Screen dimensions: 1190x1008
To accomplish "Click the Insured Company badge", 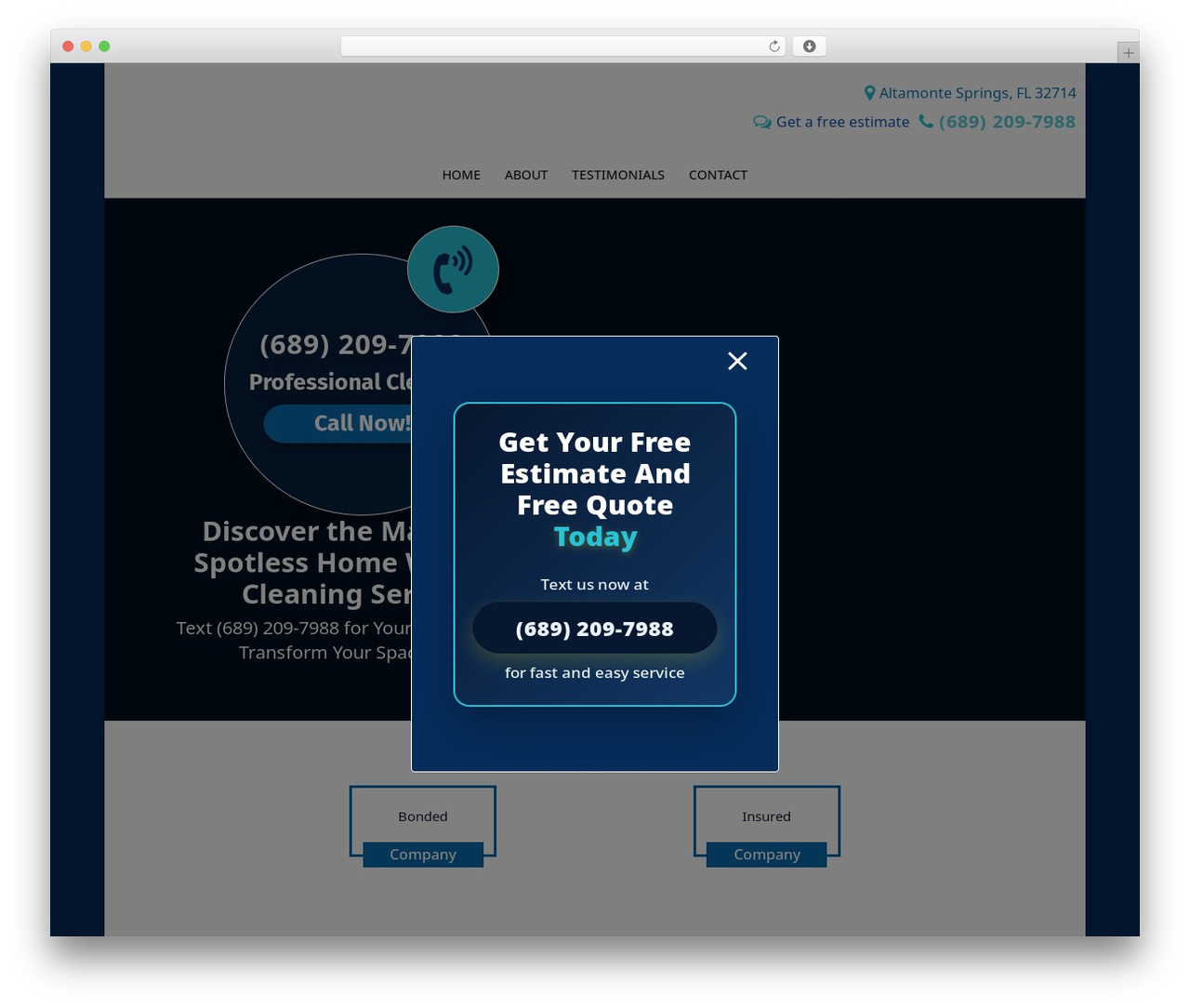I will click(x=767, y=827).
